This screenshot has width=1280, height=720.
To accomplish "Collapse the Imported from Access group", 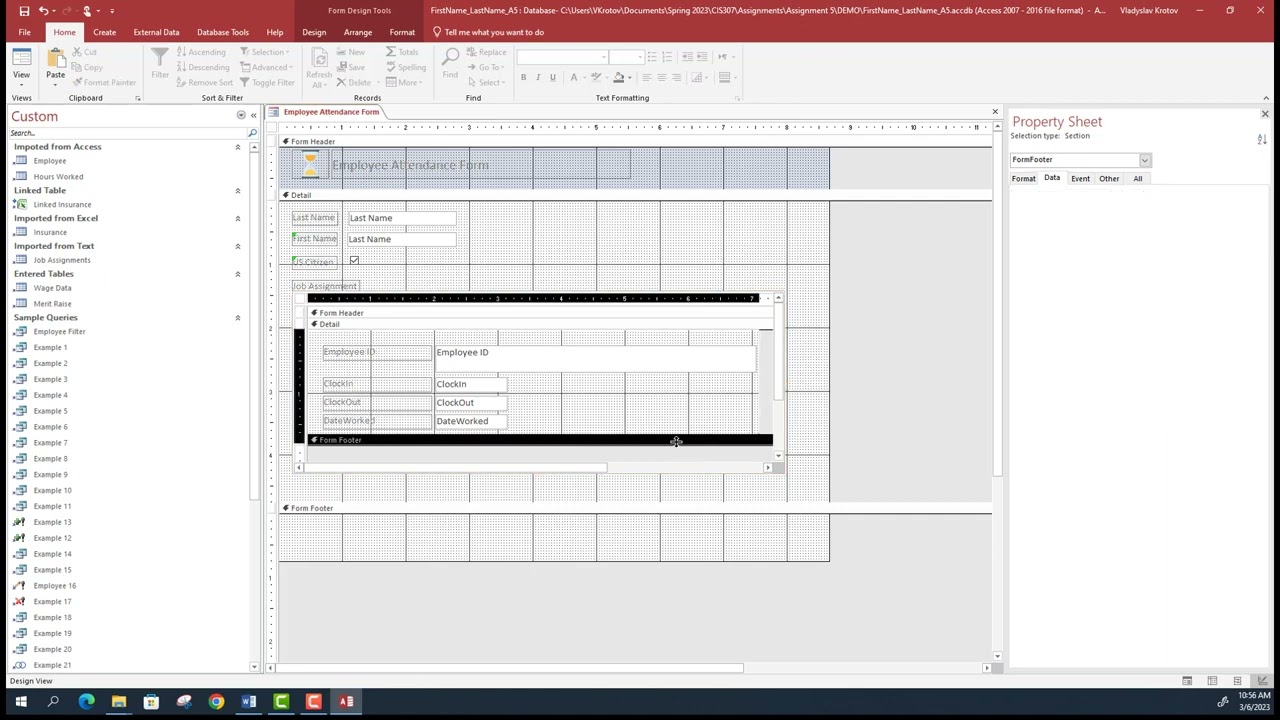I will 238,147.
